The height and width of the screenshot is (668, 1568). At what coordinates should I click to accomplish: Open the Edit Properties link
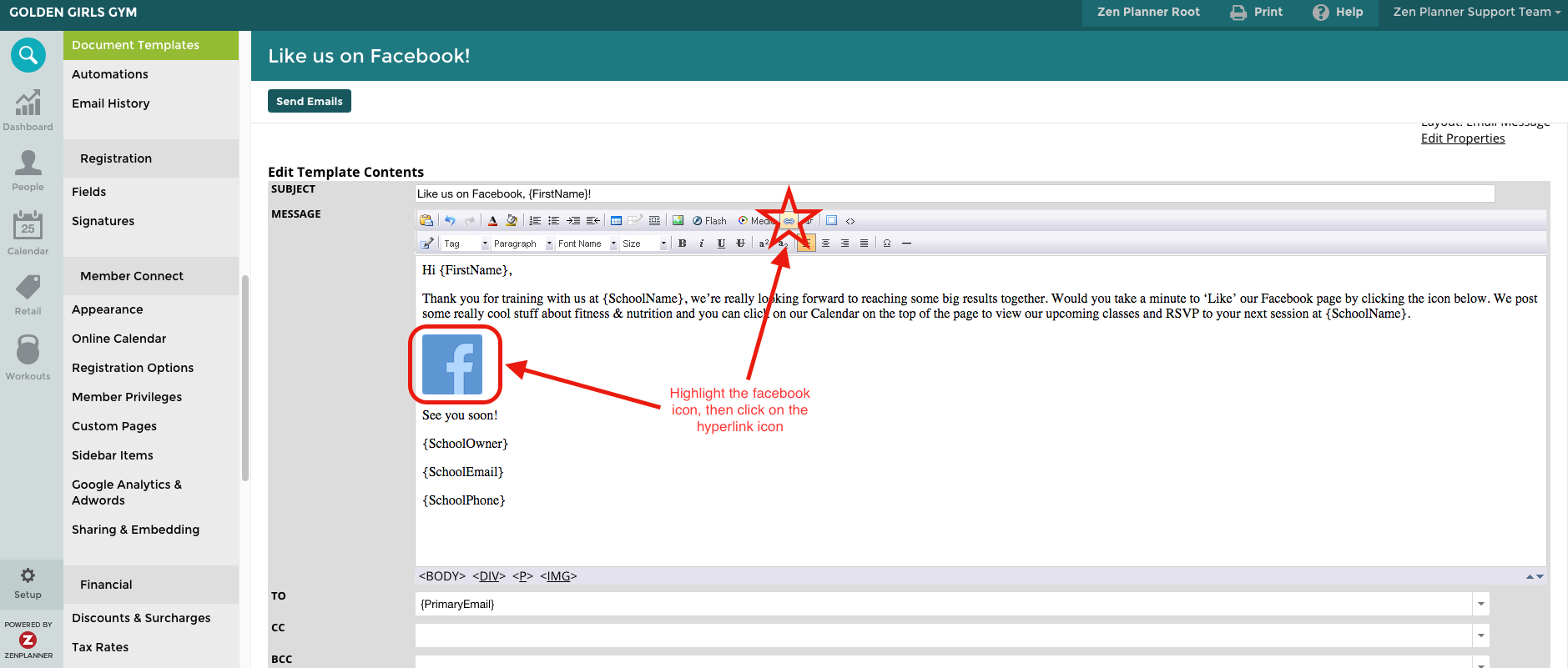tap(1462, 138)
